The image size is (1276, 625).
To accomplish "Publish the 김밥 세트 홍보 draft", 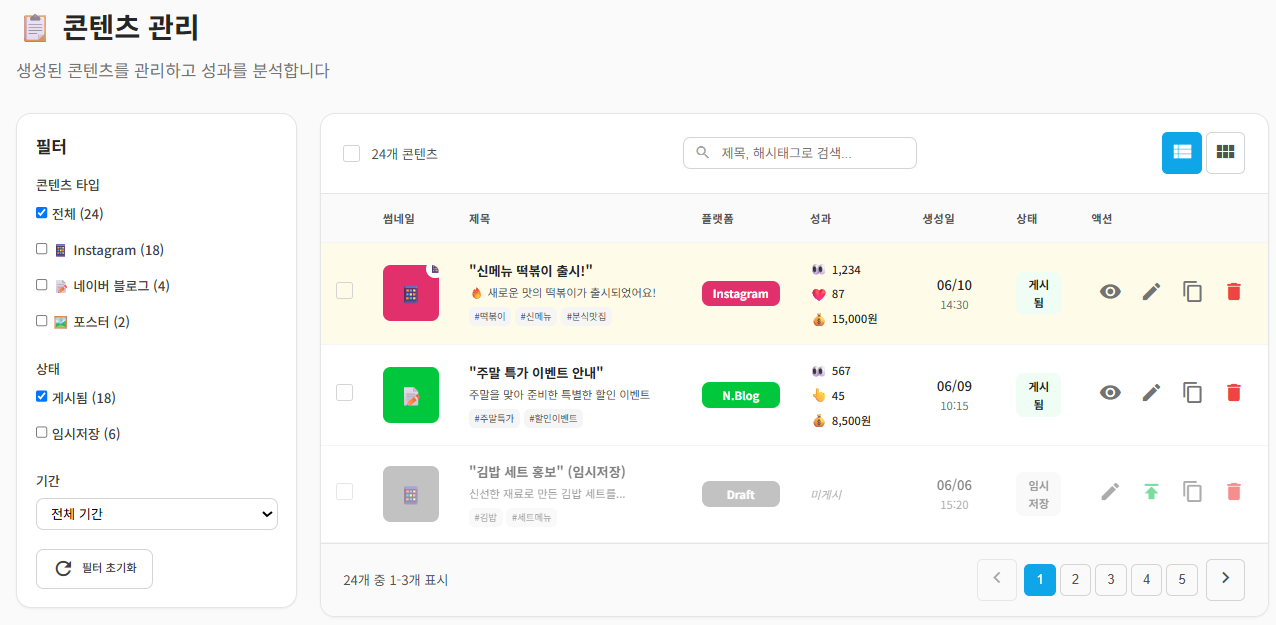I will click(x=1151, y=492).
